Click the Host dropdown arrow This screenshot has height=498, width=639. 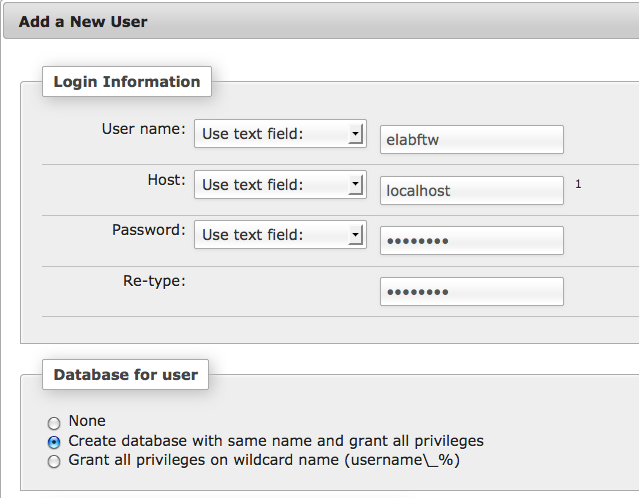click(355, 185)
